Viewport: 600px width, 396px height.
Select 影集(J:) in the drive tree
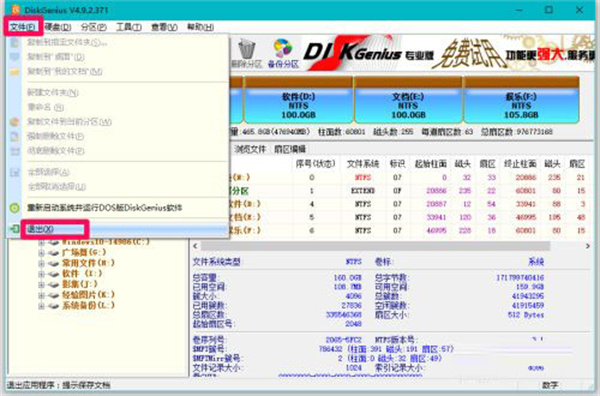click(80, 284)
